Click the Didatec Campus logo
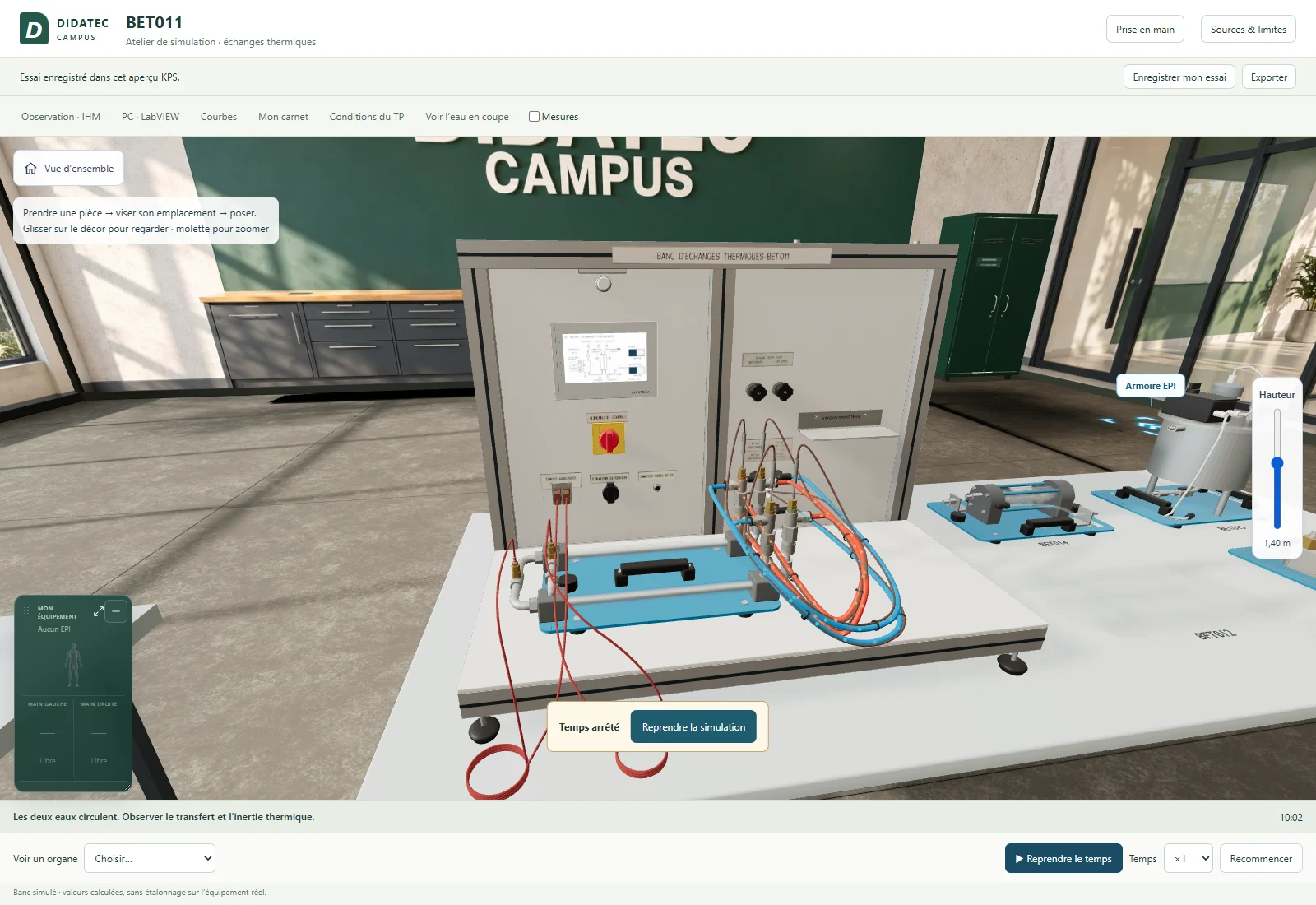 coord(64,29)
